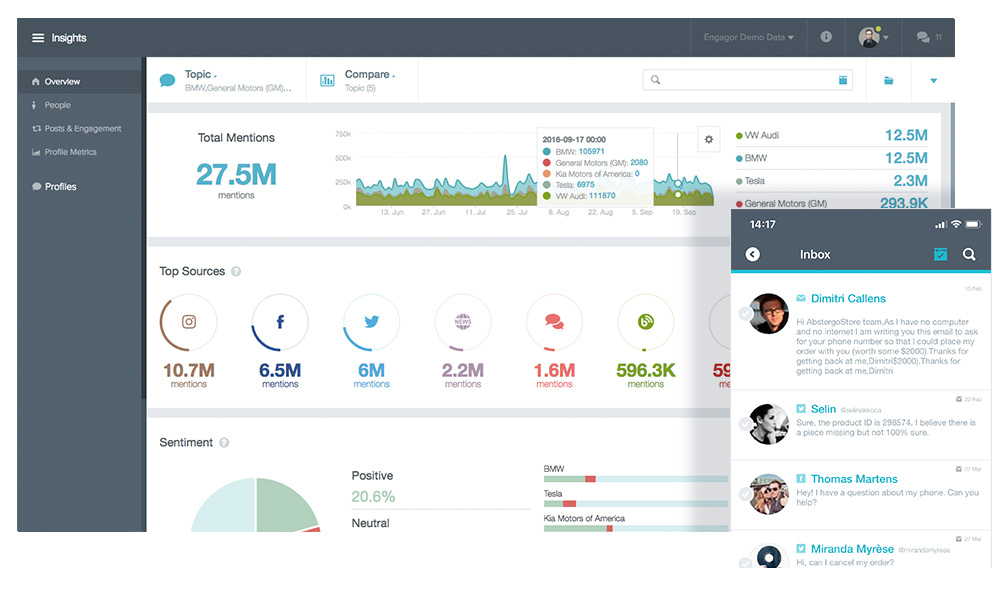
Task: Click Thomas Martens avatar photo
Action: 769,494
